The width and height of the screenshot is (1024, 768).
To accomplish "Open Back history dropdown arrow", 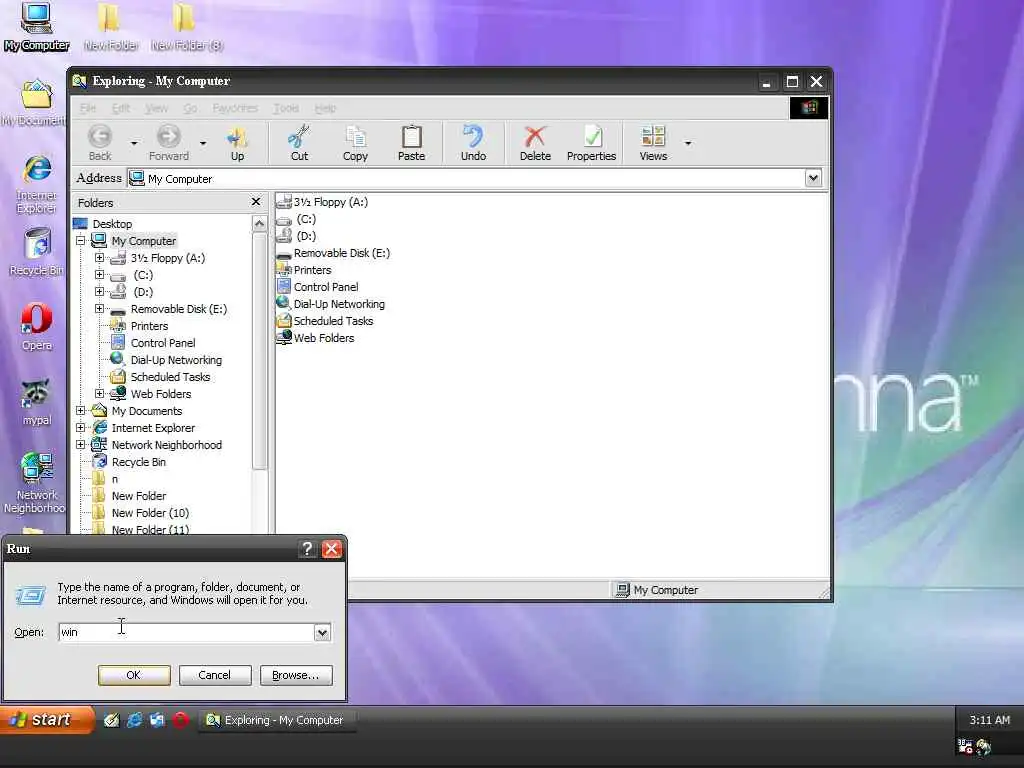I will [x=134, y=143].
